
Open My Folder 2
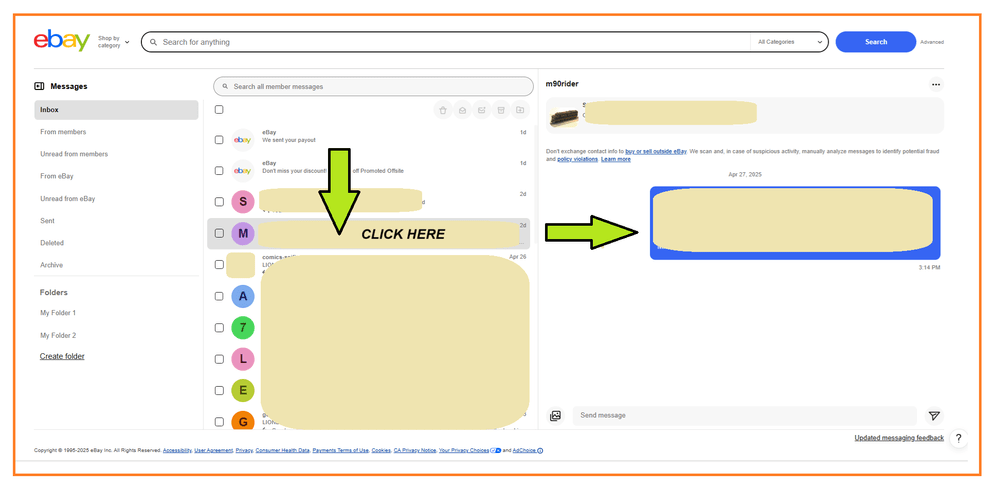coord(58,336)
